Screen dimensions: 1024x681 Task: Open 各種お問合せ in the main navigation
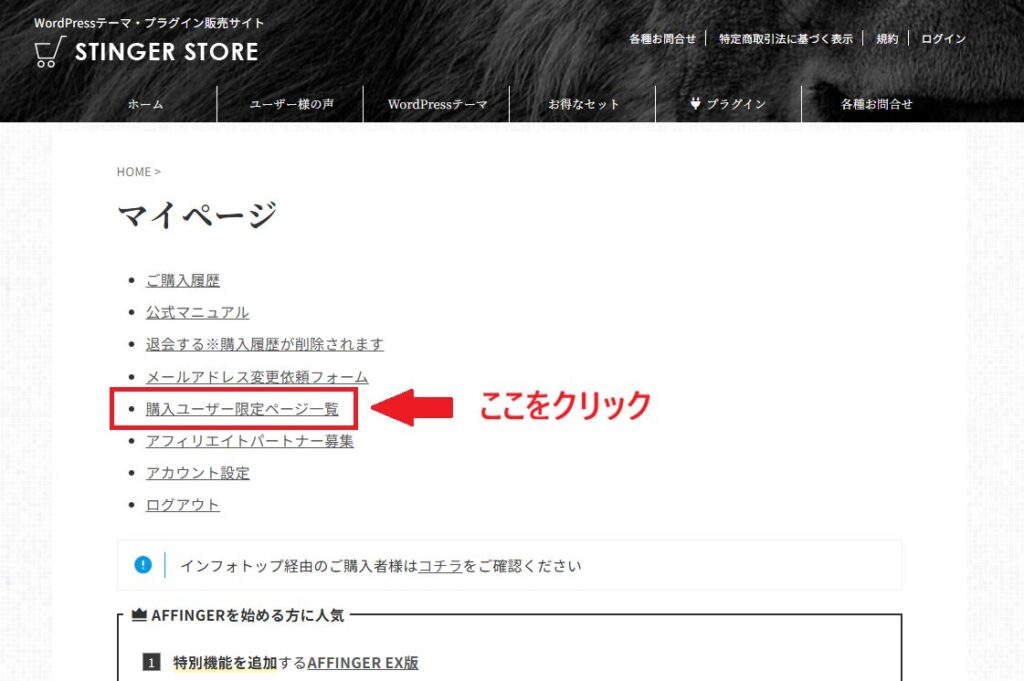pyautogui.click(x=876, y=104)
